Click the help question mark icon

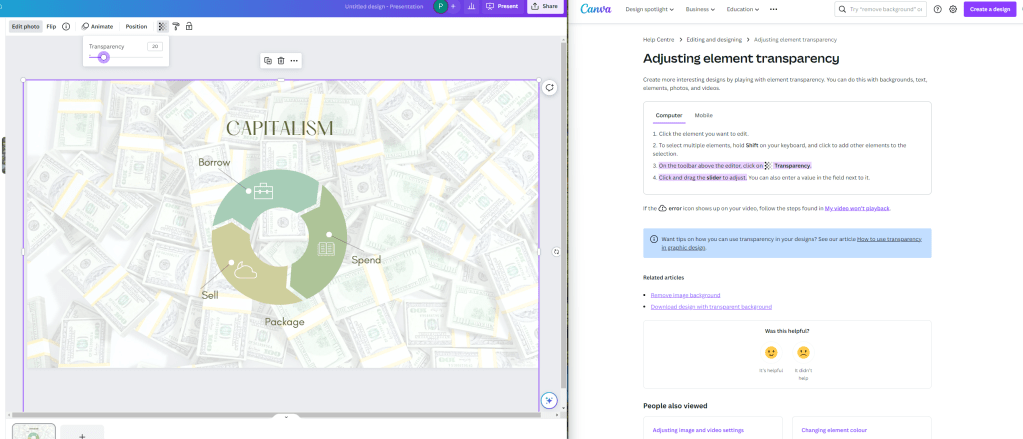(x=938, y=9)
